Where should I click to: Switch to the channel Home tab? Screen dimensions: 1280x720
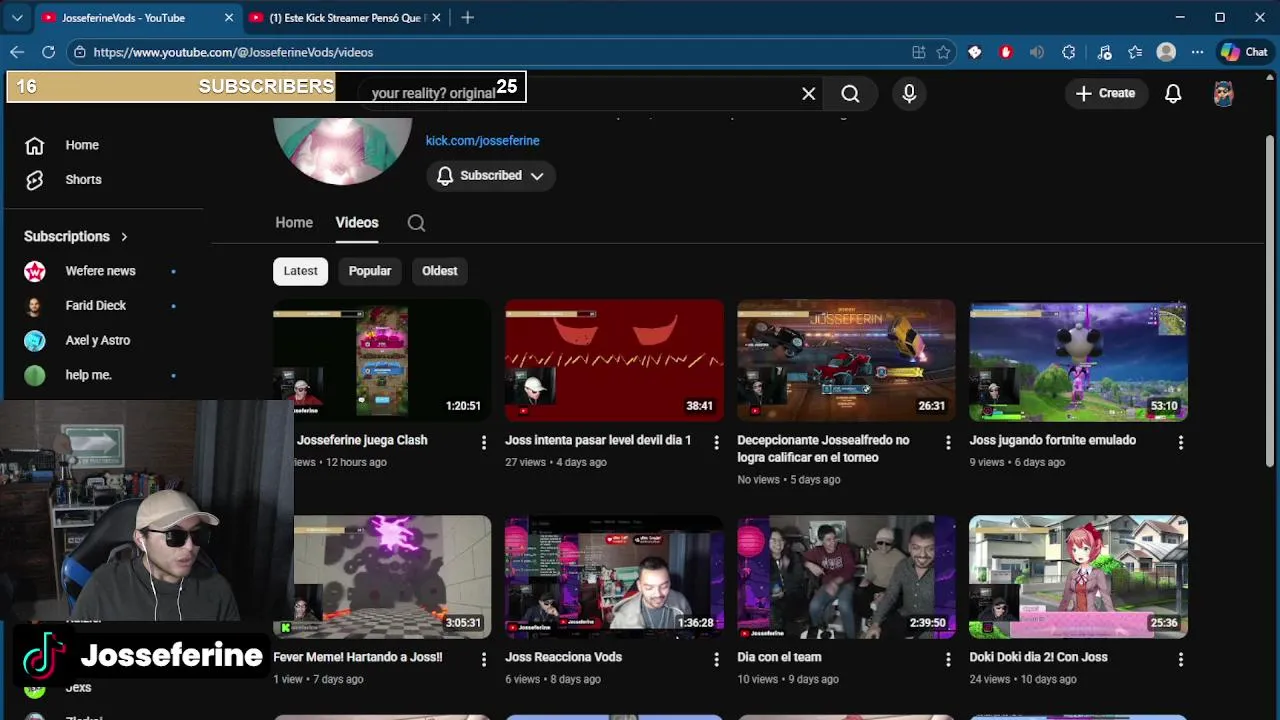tap(294, 223)
